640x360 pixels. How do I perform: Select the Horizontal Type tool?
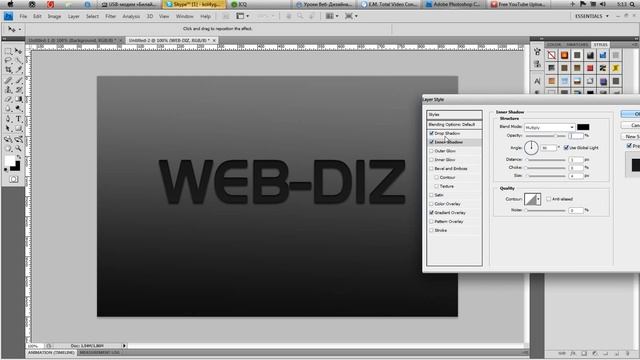pyautogui.click(x=18, y=119)
